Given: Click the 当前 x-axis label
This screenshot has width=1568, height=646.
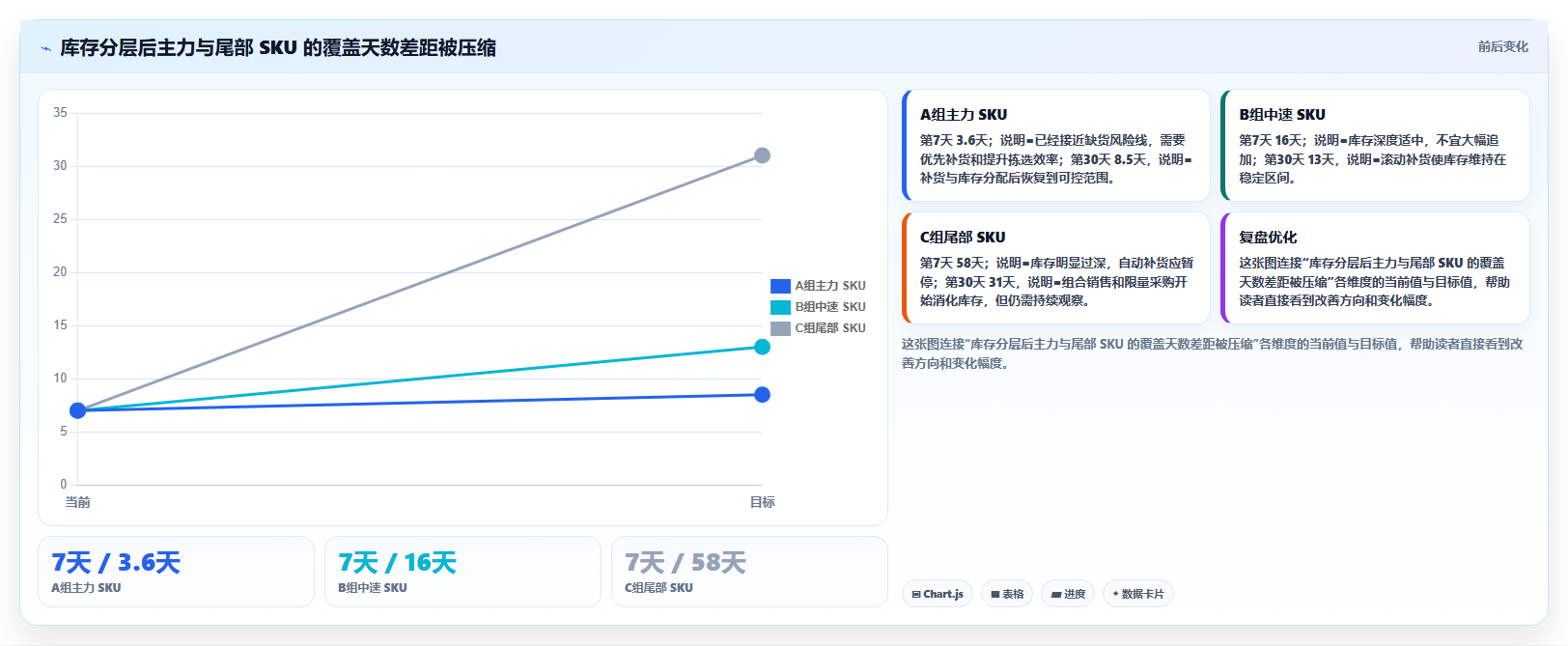Looking at the screenshot, I should coord(77,502).
